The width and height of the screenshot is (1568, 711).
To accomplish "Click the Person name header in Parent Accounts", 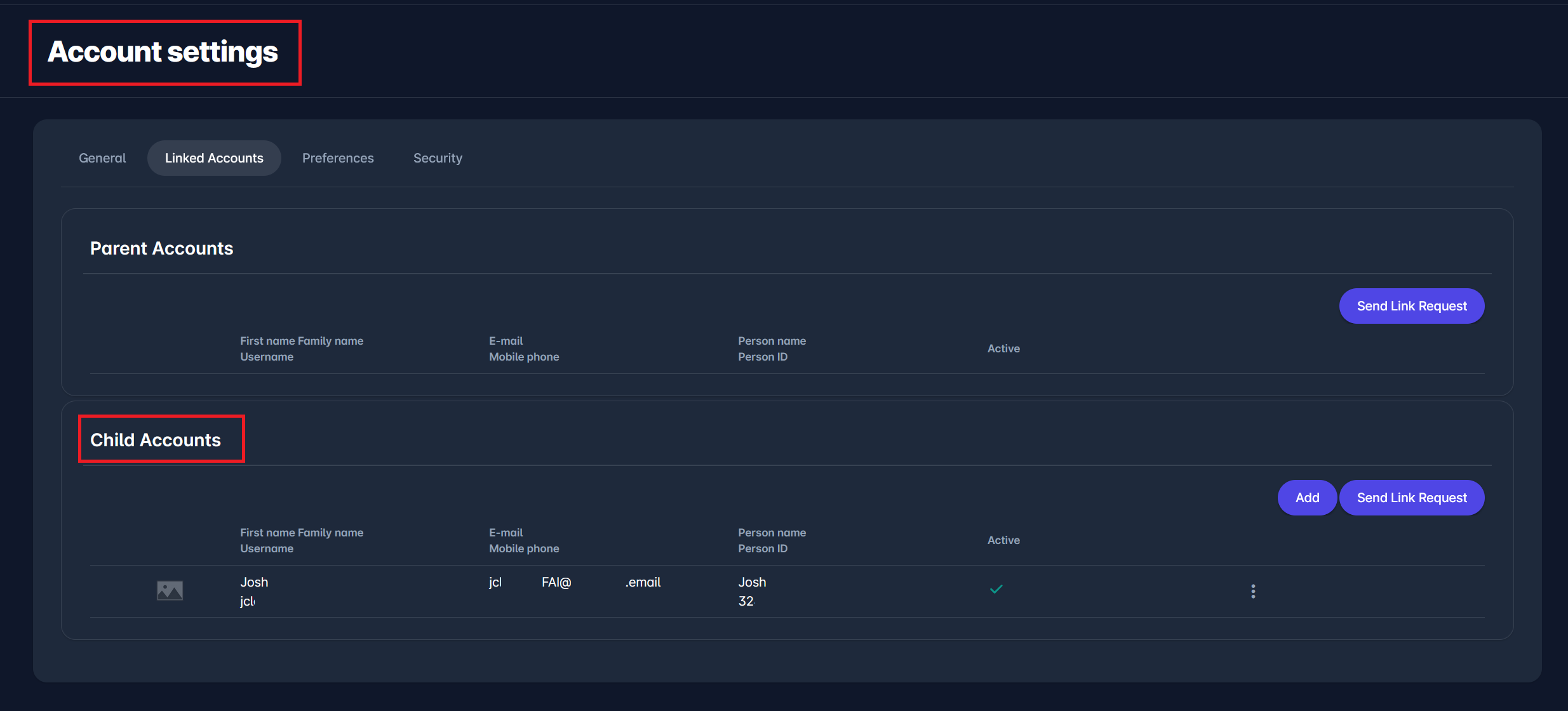I will pos(772,341).
